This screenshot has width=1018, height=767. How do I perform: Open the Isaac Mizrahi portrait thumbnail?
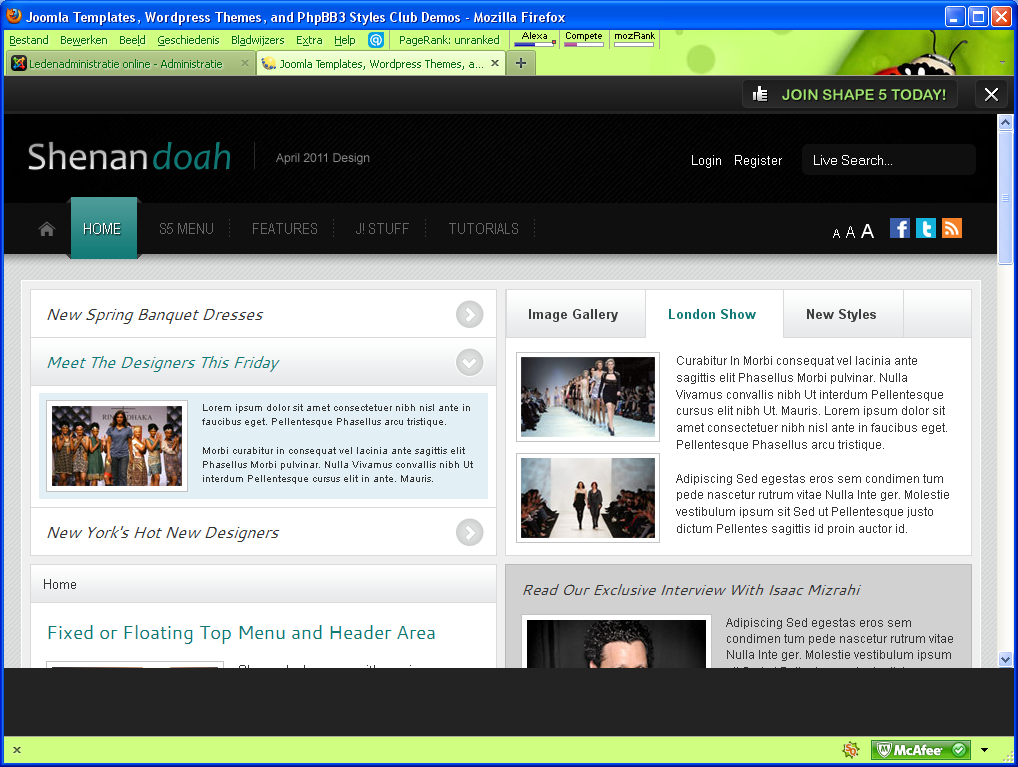[616, 642]
